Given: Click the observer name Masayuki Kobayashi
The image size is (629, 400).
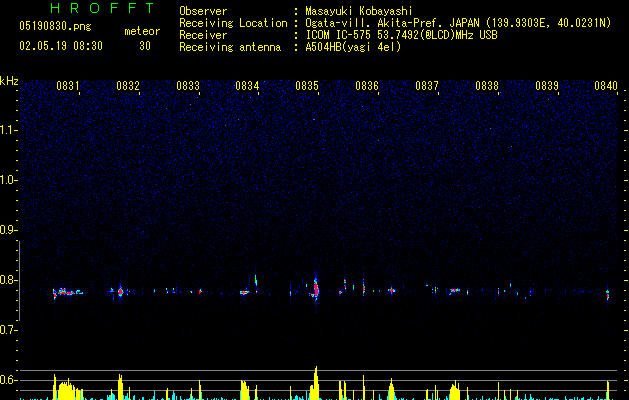Looking at the screenshot, I should [x=359, y=11].
